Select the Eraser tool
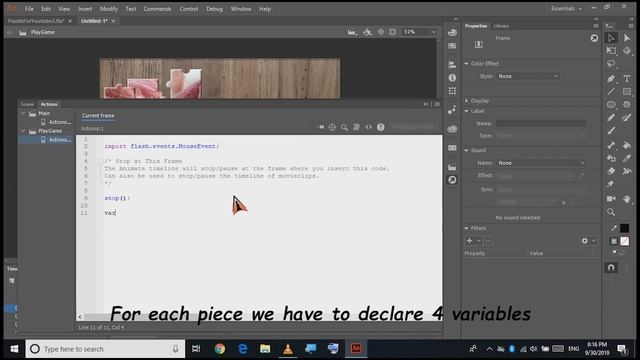This screenshot has height=360, width=640. pos(611,171)
